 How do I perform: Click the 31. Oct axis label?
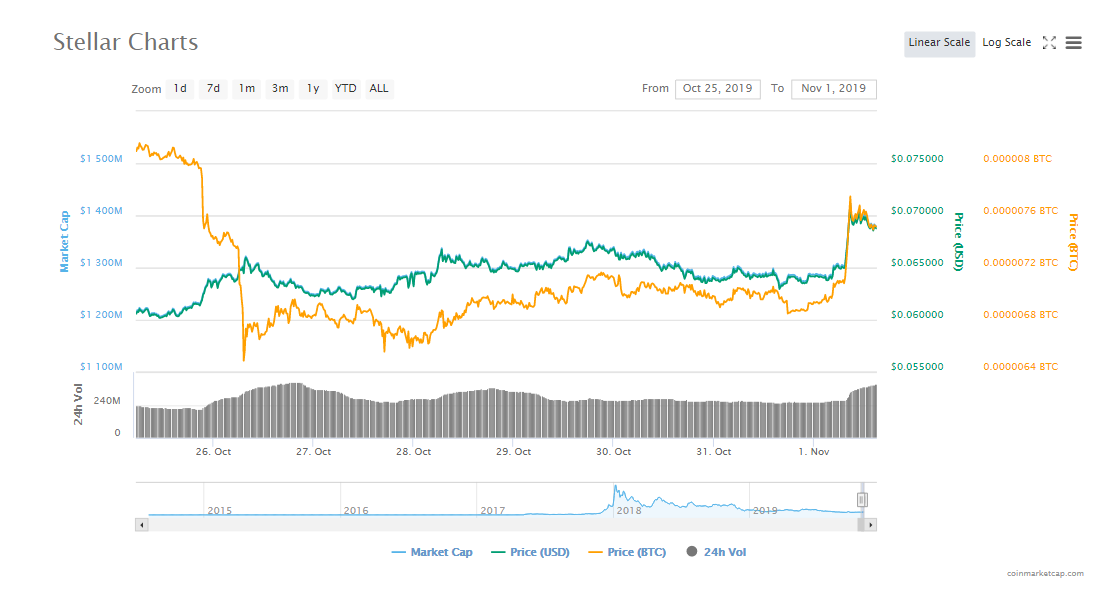click(x=713, y=452)
